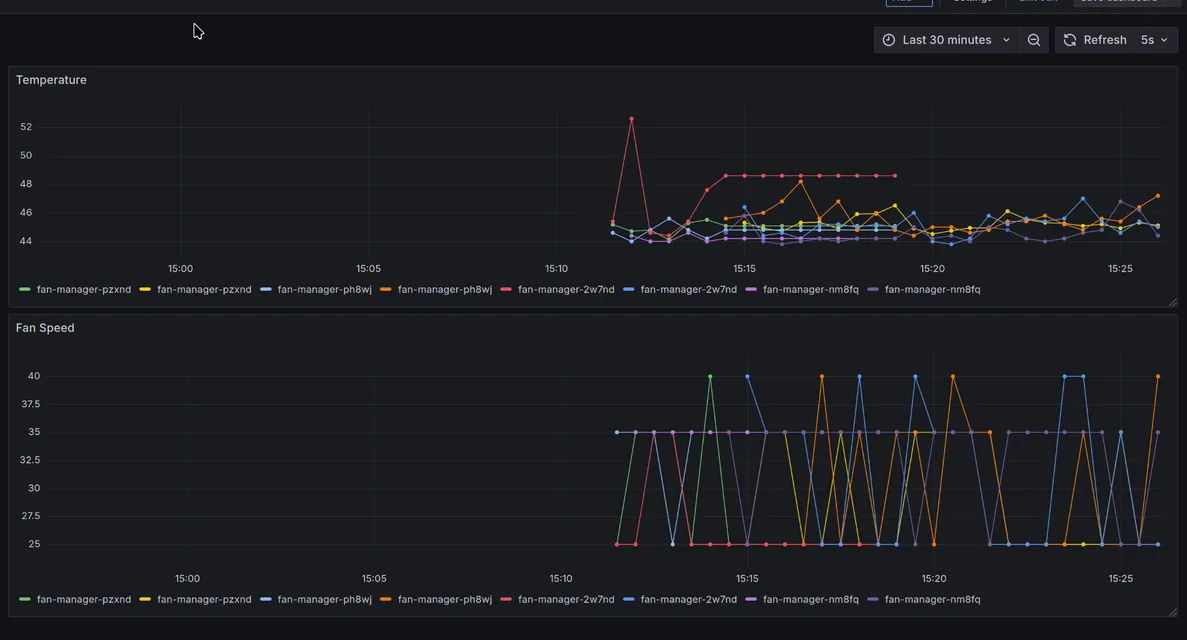Click the 15:15 label on Temperature x-axis
1187x640 pixels.
[x=744, y=269]
